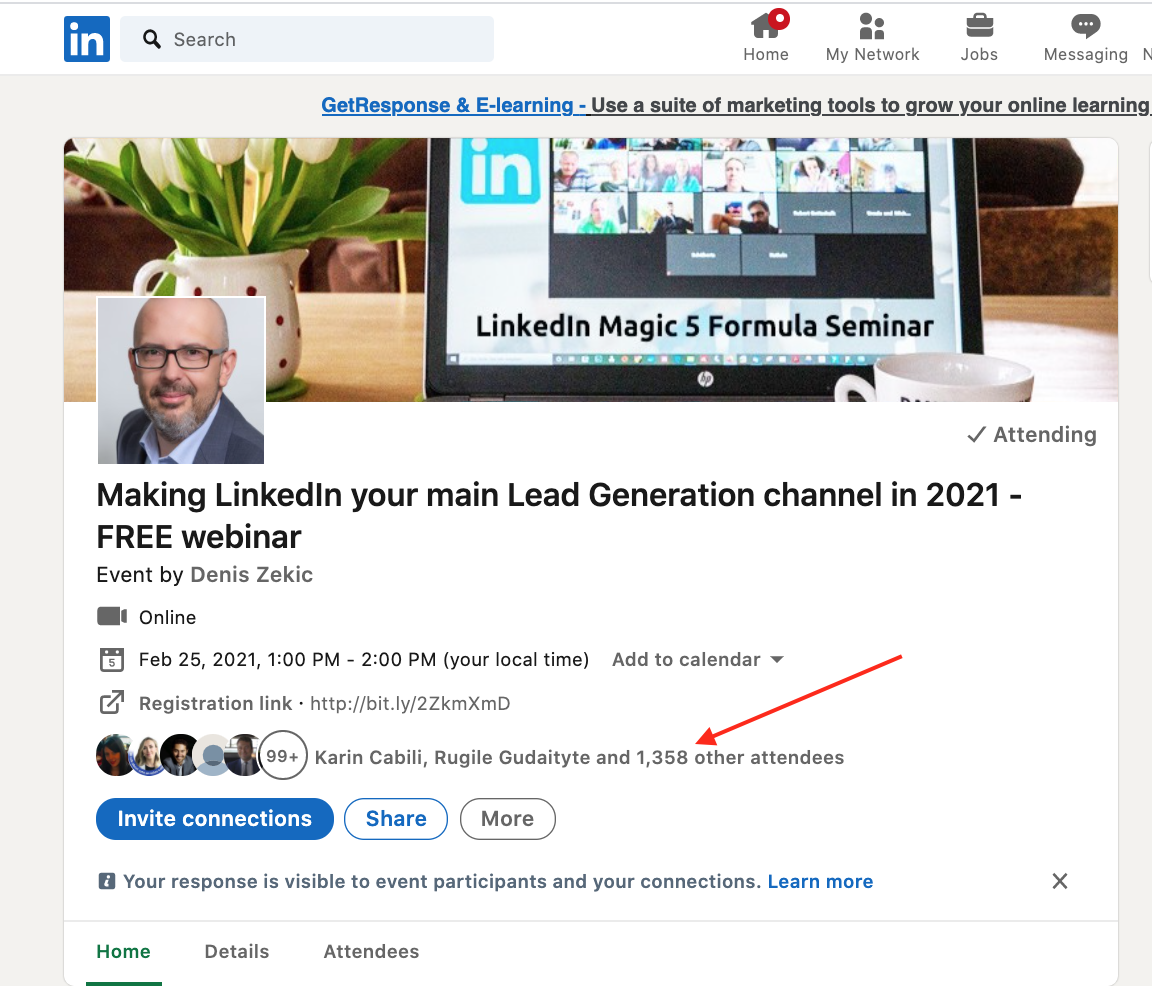The image size is (1152, 986).
Task: Click the Share button
Action: (x=396, y=818)
